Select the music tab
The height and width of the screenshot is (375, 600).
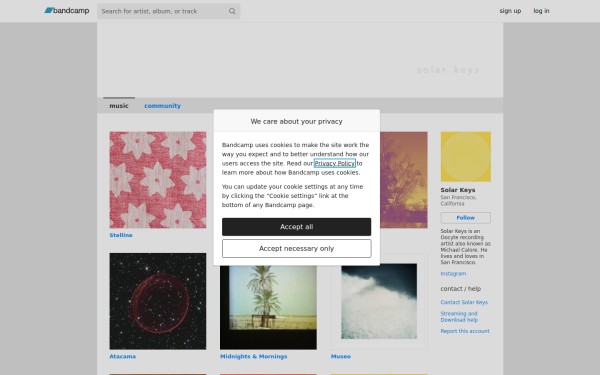coord(119,106)
